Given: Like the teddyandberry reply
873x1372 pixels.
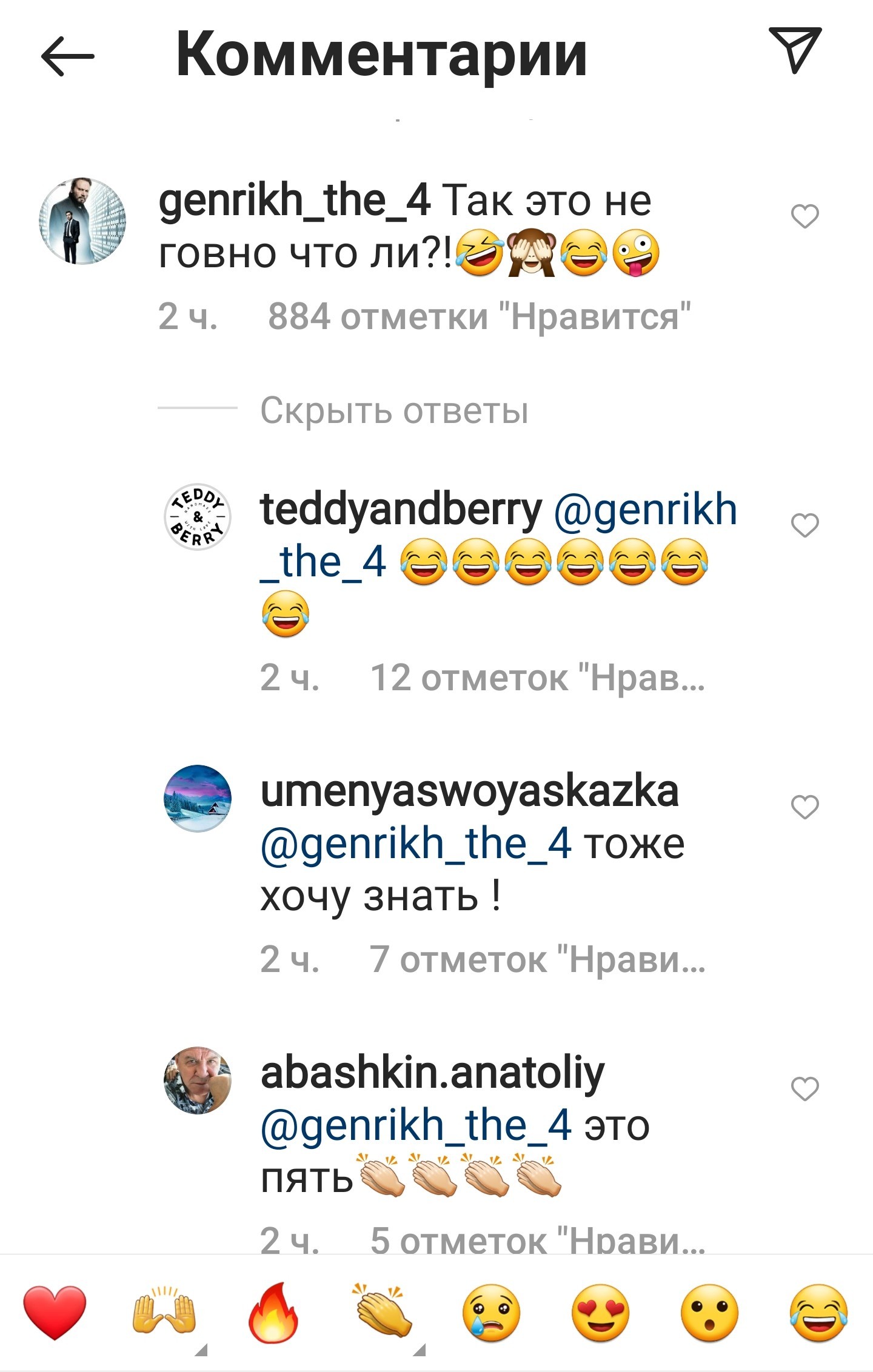Looking at the screenshot, I should tap(805, 525).
